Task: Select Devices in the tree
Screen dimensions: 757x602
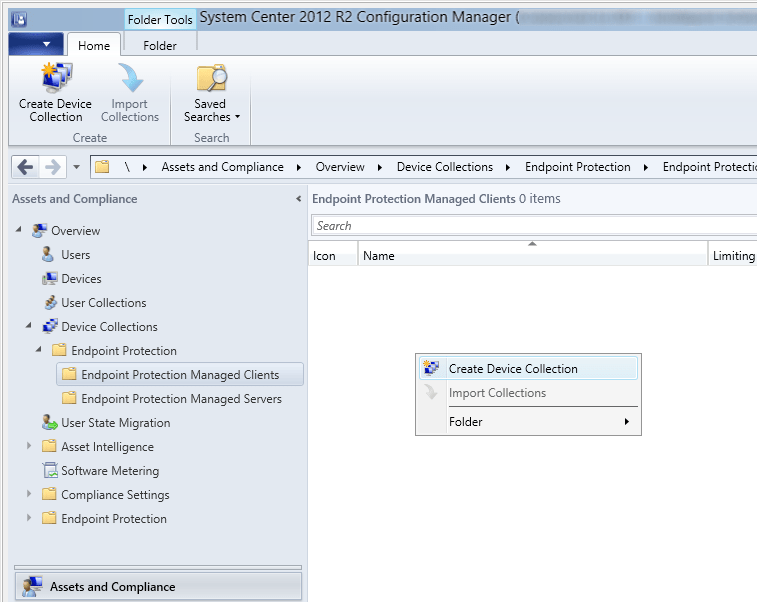Action: pos(81,279)
